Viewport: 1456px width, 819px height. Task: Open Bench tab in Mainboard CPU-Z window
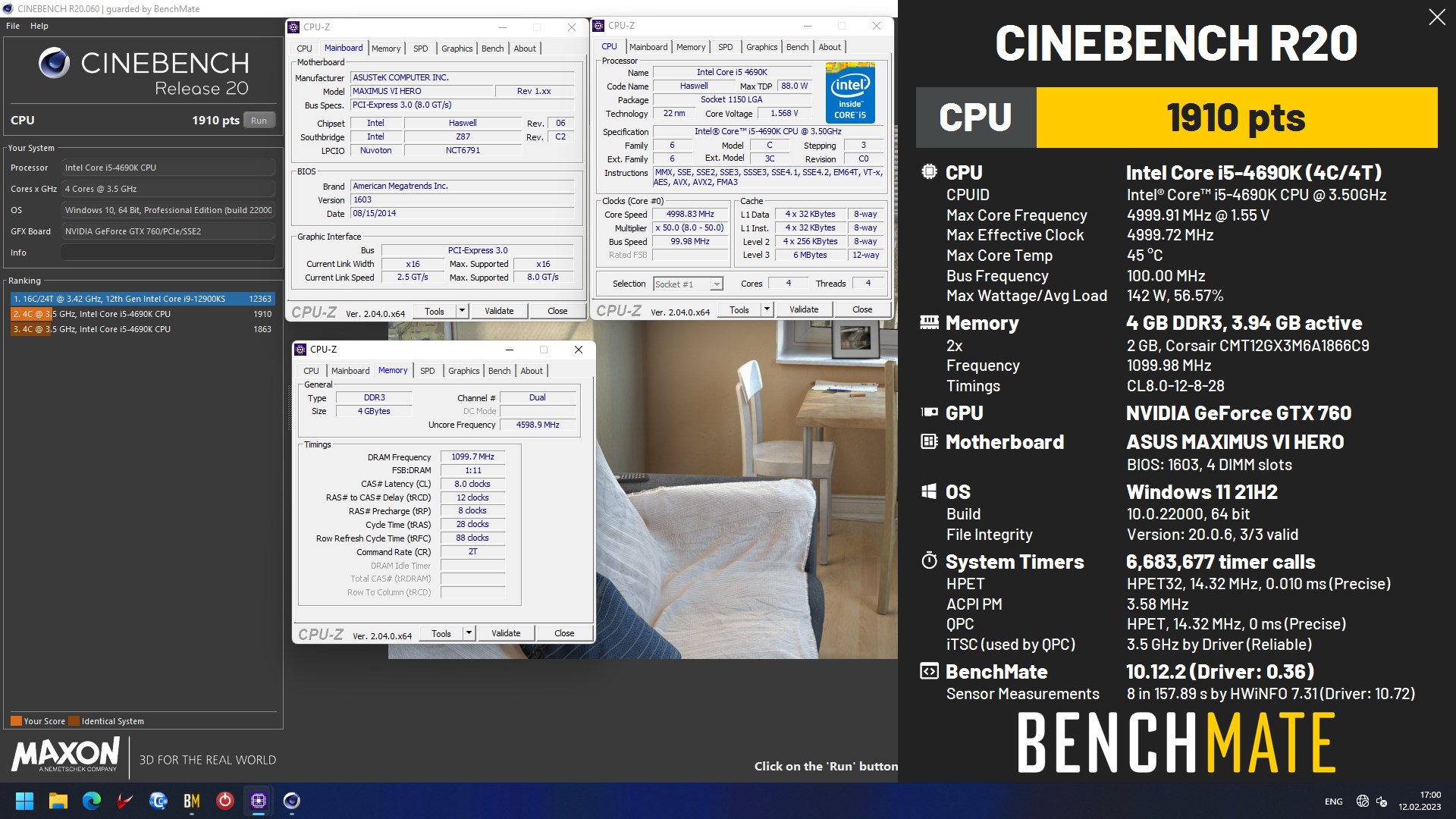pyautogui.click(x=492, y=49)
